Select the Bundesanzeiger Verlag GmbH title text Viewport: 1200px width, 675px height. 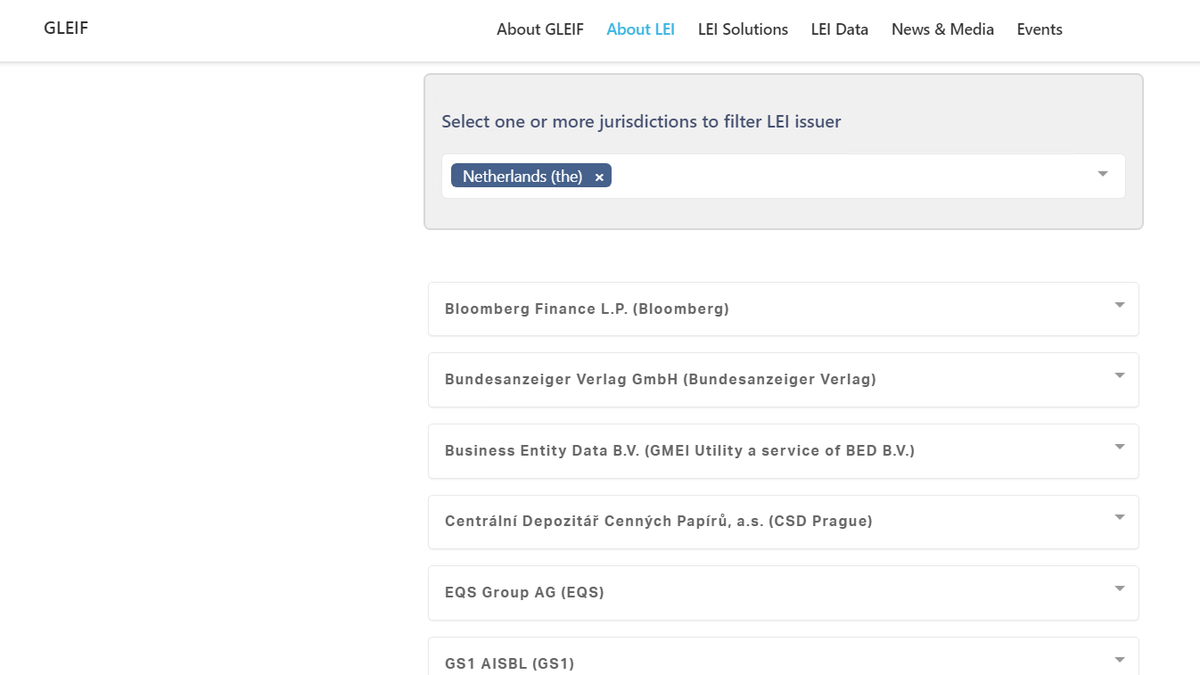pyautogui.click(x=660, y=379)
